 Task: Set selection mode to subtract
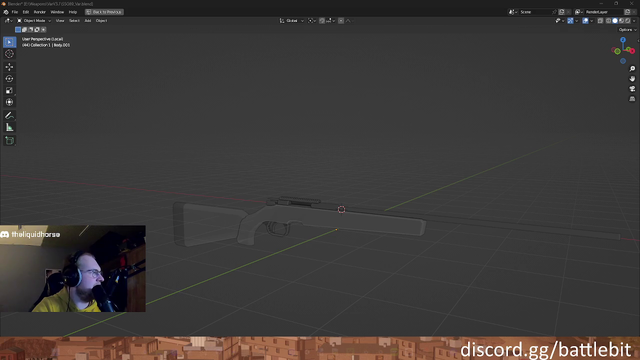coord(31,29)
